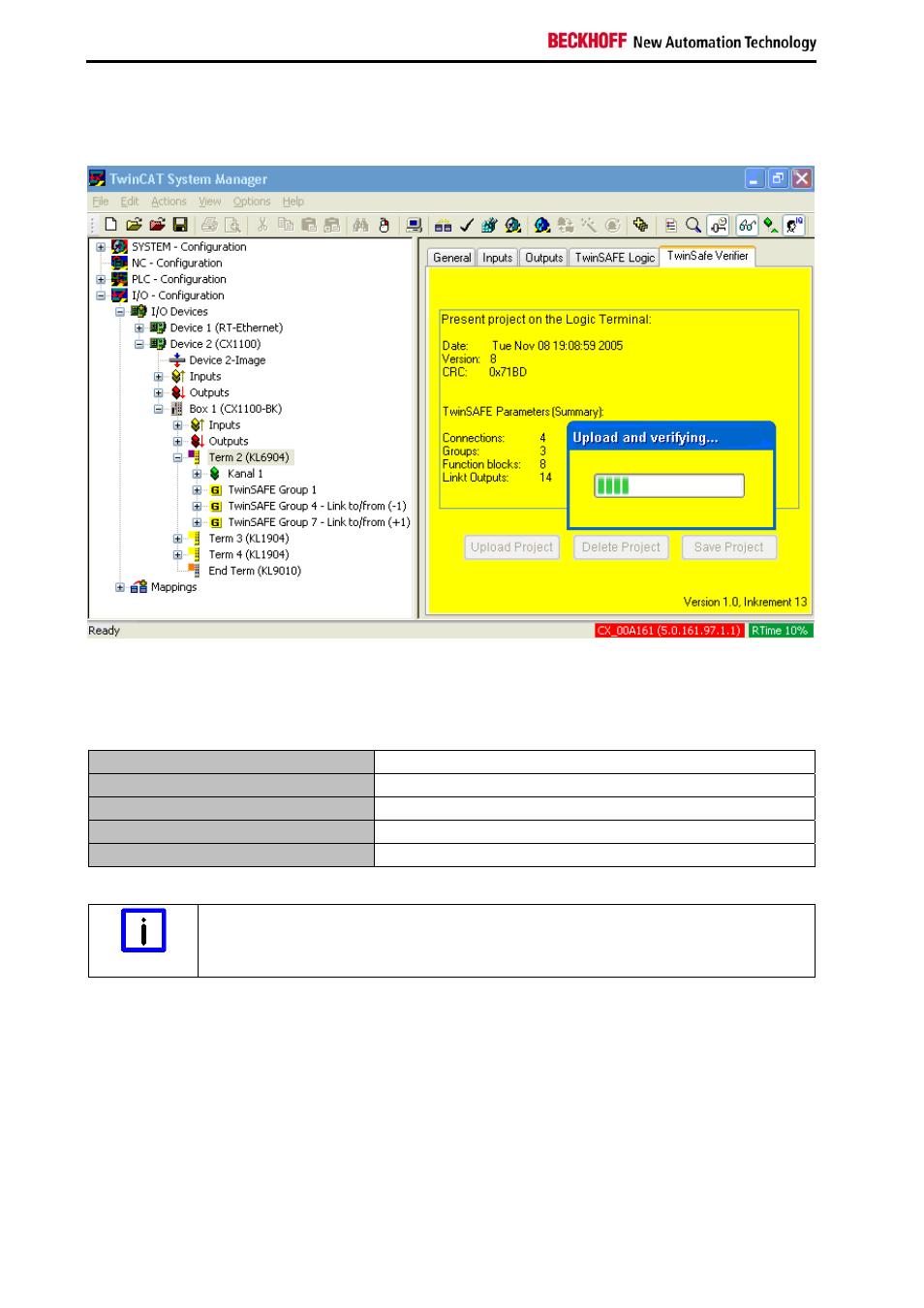Click the Copy toolbar icon
The height and width of the screenshot is (1308, 924).
coord(286,225)
